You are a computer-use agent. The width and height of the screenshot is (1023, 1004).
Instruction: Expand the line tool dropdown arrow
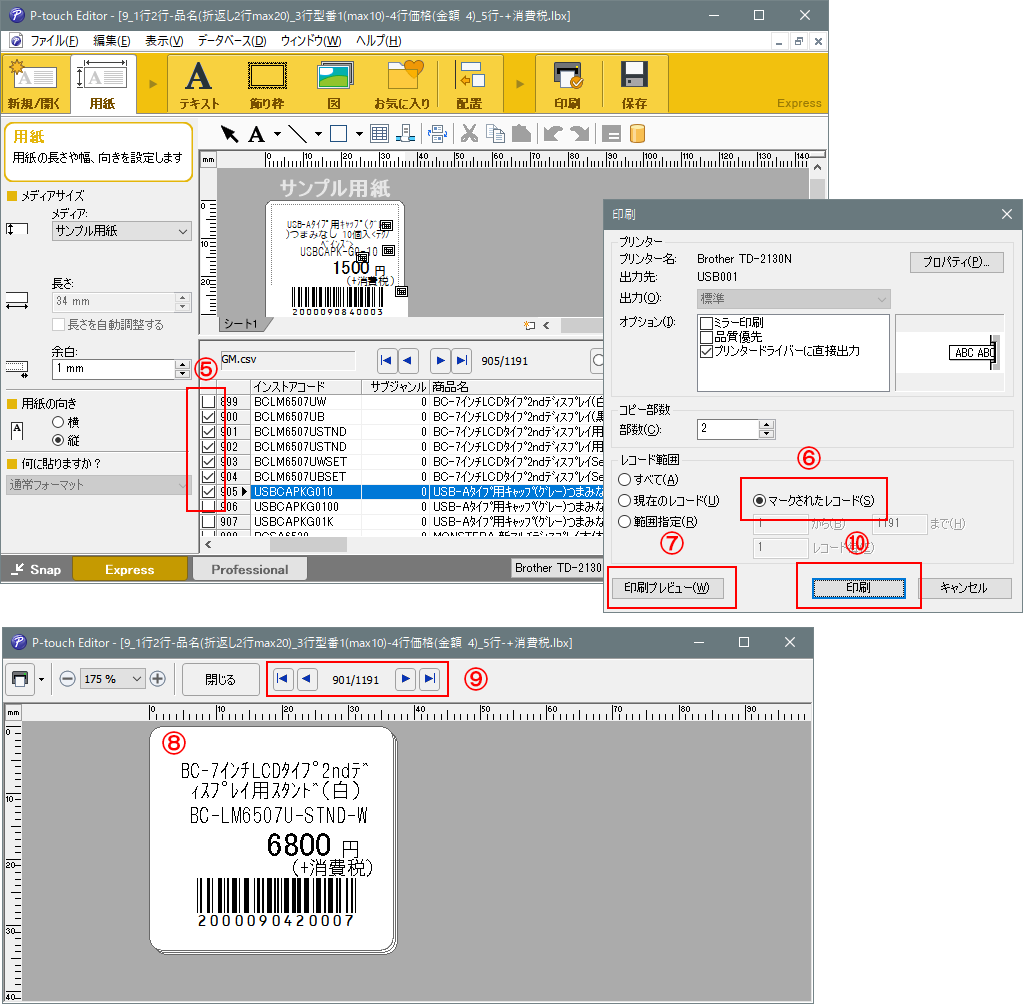coord(318,134)
